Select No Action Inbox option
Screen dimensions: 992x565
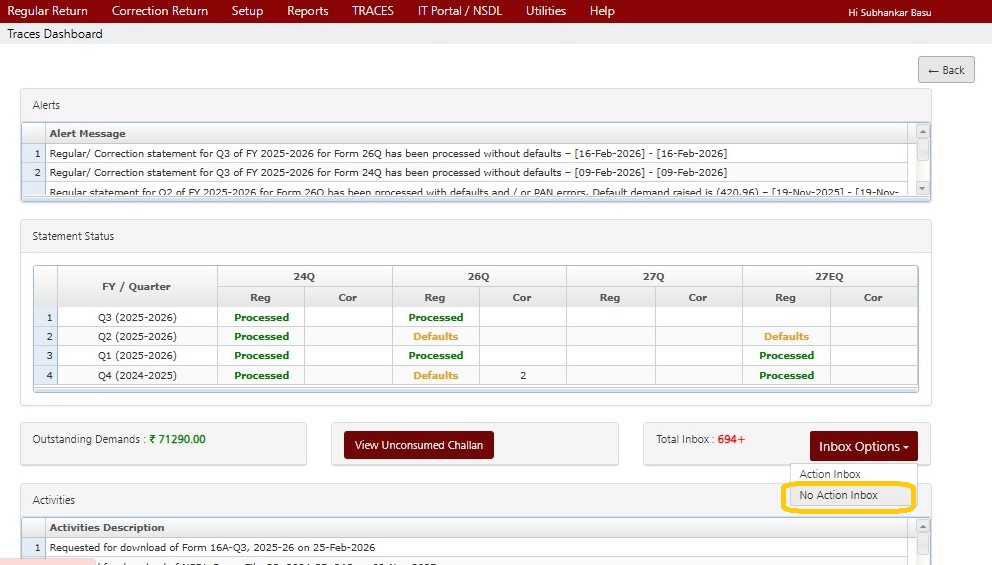tap(838, 496)
